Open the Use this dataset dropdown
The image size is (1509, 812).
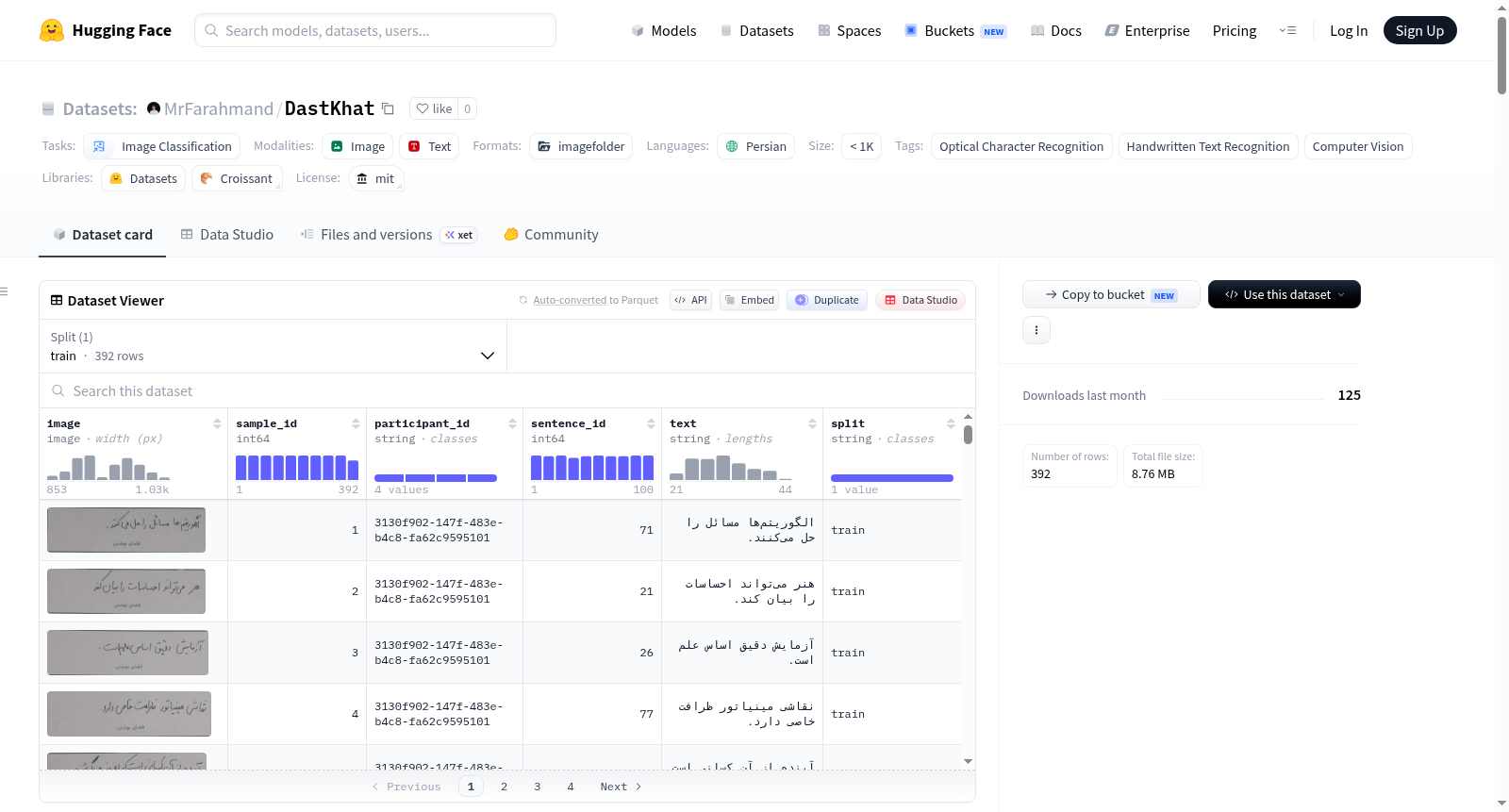[x=1285, y=294]
